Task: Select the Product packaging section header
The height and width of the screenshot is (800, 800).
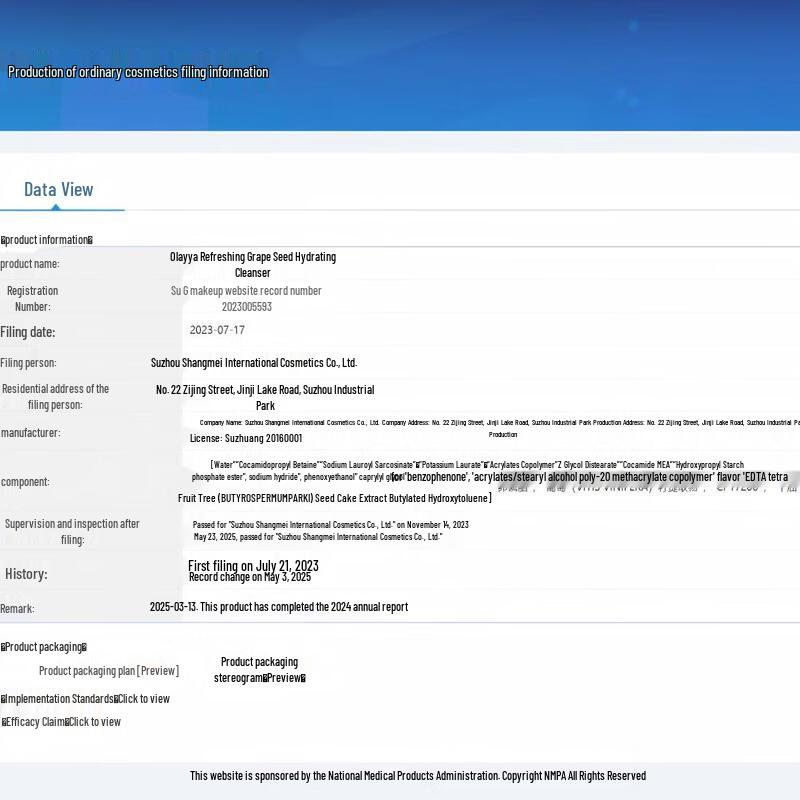Action: click(43, 647)
